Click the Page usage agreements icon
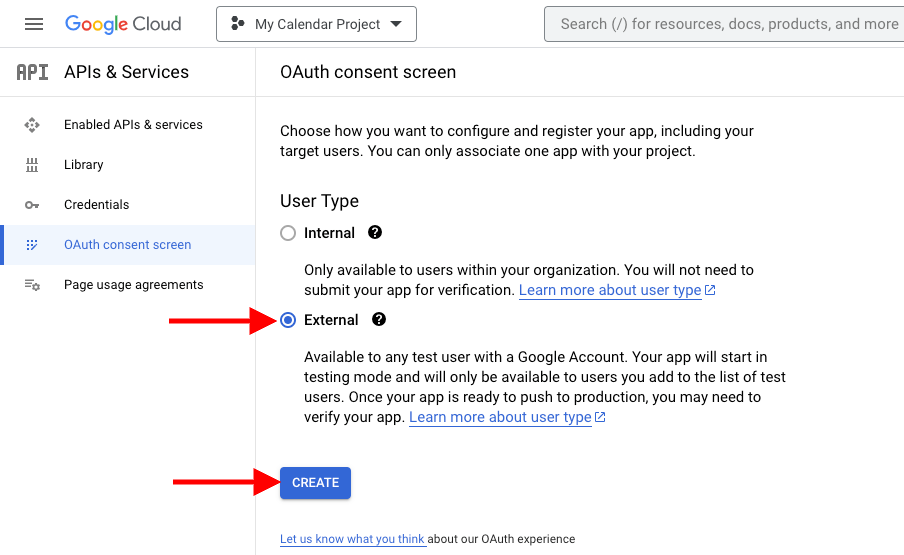904x555 pixels. pyautogui.click(x=32, y=285)
